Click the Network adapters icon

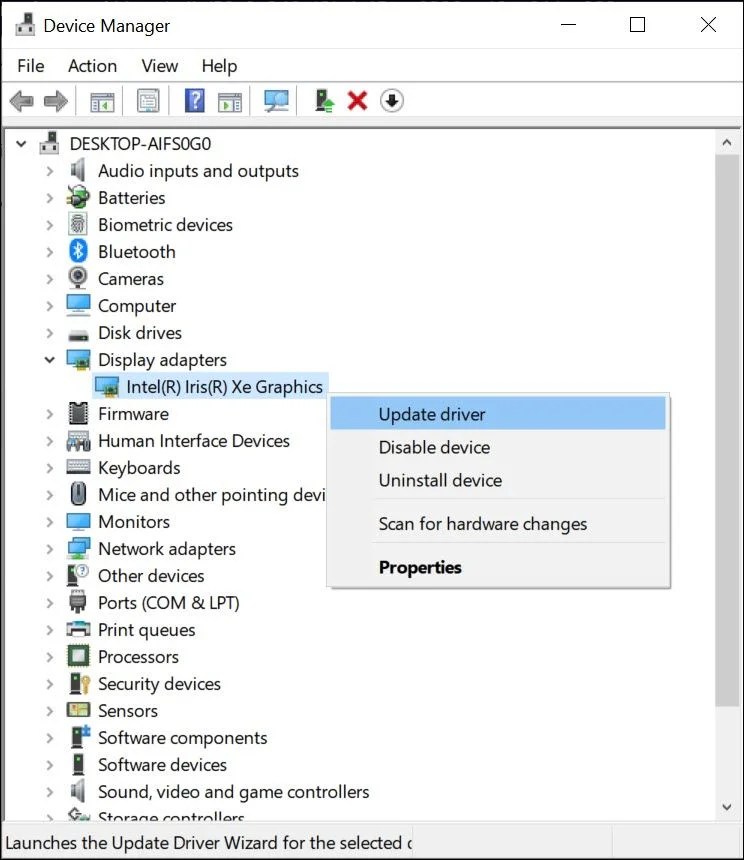click(78, 548)
